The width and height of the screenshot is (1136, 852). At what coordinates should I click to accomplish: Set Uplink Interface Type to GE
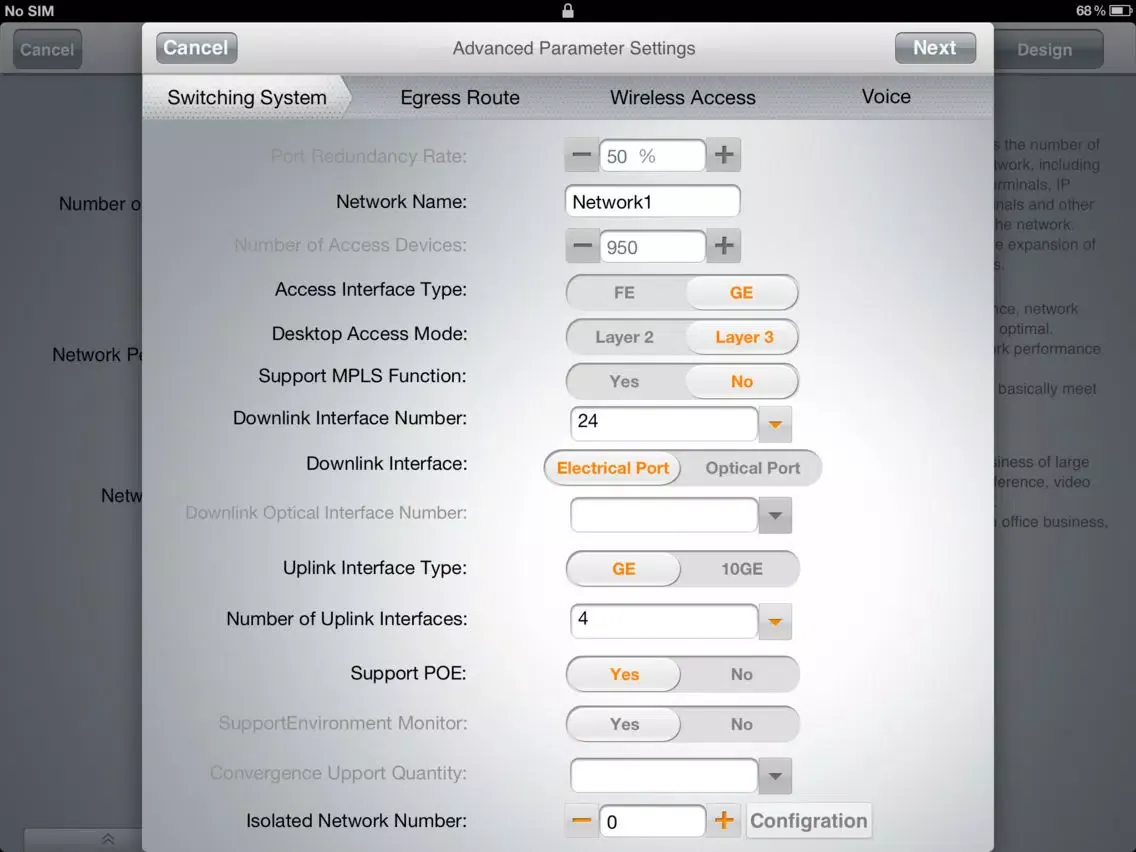click(624, 569)
